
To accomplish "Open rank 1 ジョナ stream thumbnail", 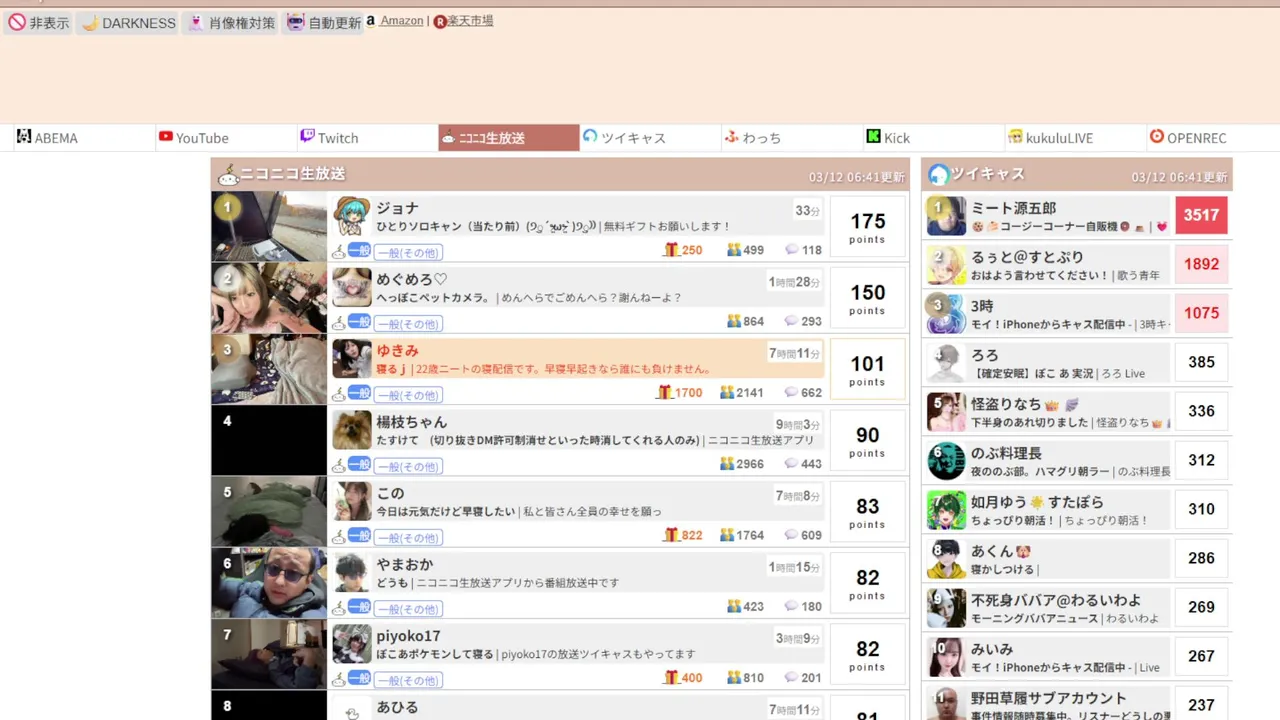I will pos(269,226).
